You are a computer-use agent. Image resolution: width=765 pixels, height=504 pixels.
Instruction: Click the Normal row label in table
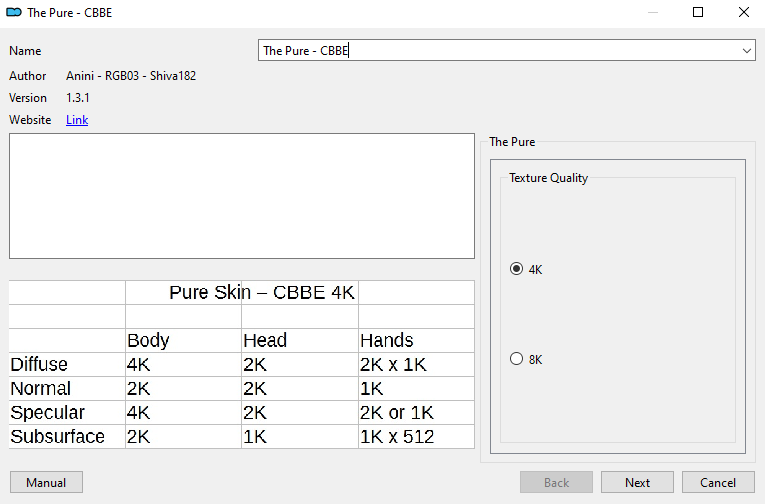click(40, 388)
